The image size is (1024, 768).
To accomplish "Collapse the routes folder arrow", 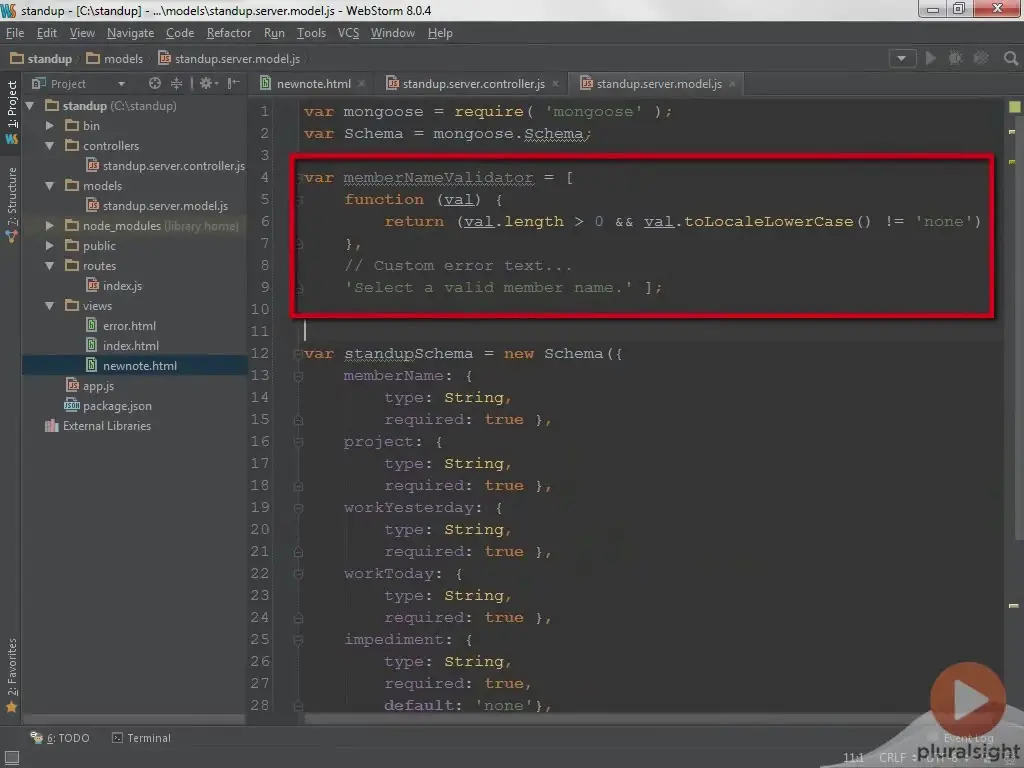I will click(50, 266).
